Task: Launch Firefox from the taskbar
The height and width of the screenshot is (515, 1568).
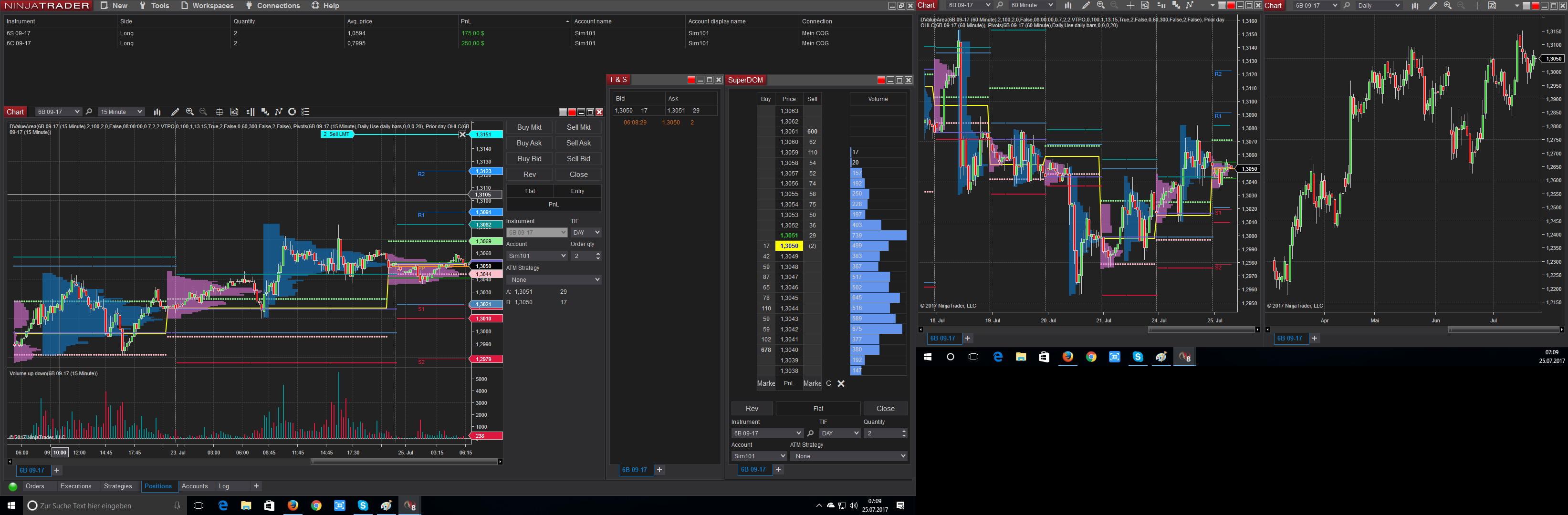Action: coord(293,505)
